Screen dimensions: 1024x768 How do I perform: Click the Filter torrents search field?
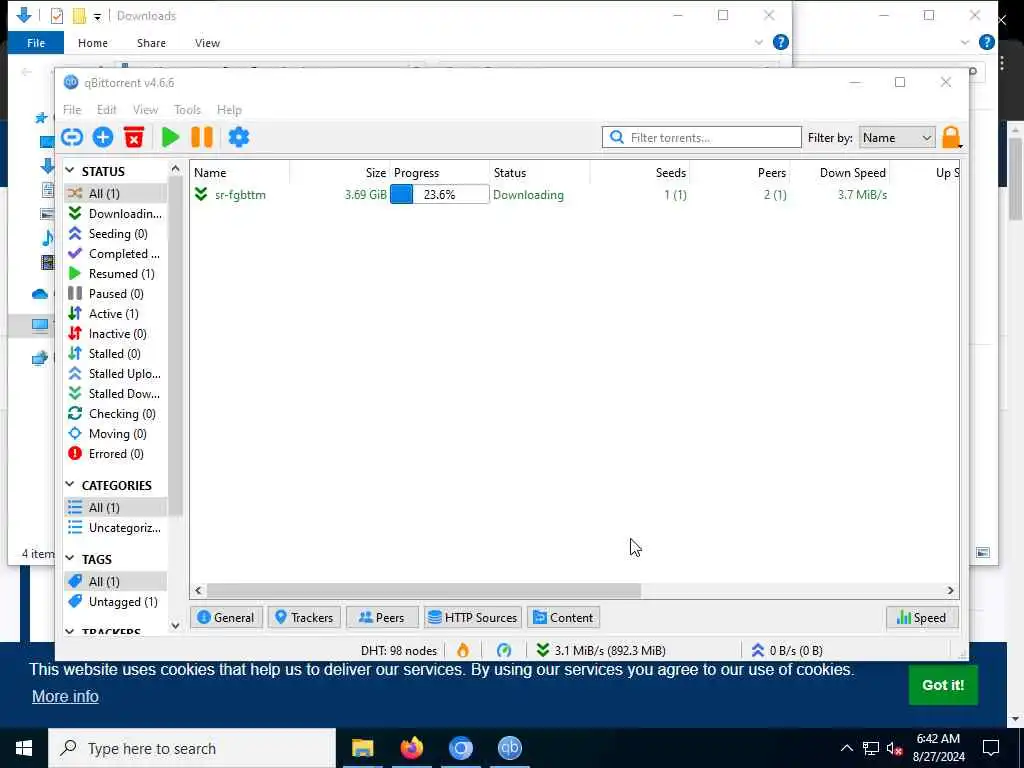click(701, 138)
